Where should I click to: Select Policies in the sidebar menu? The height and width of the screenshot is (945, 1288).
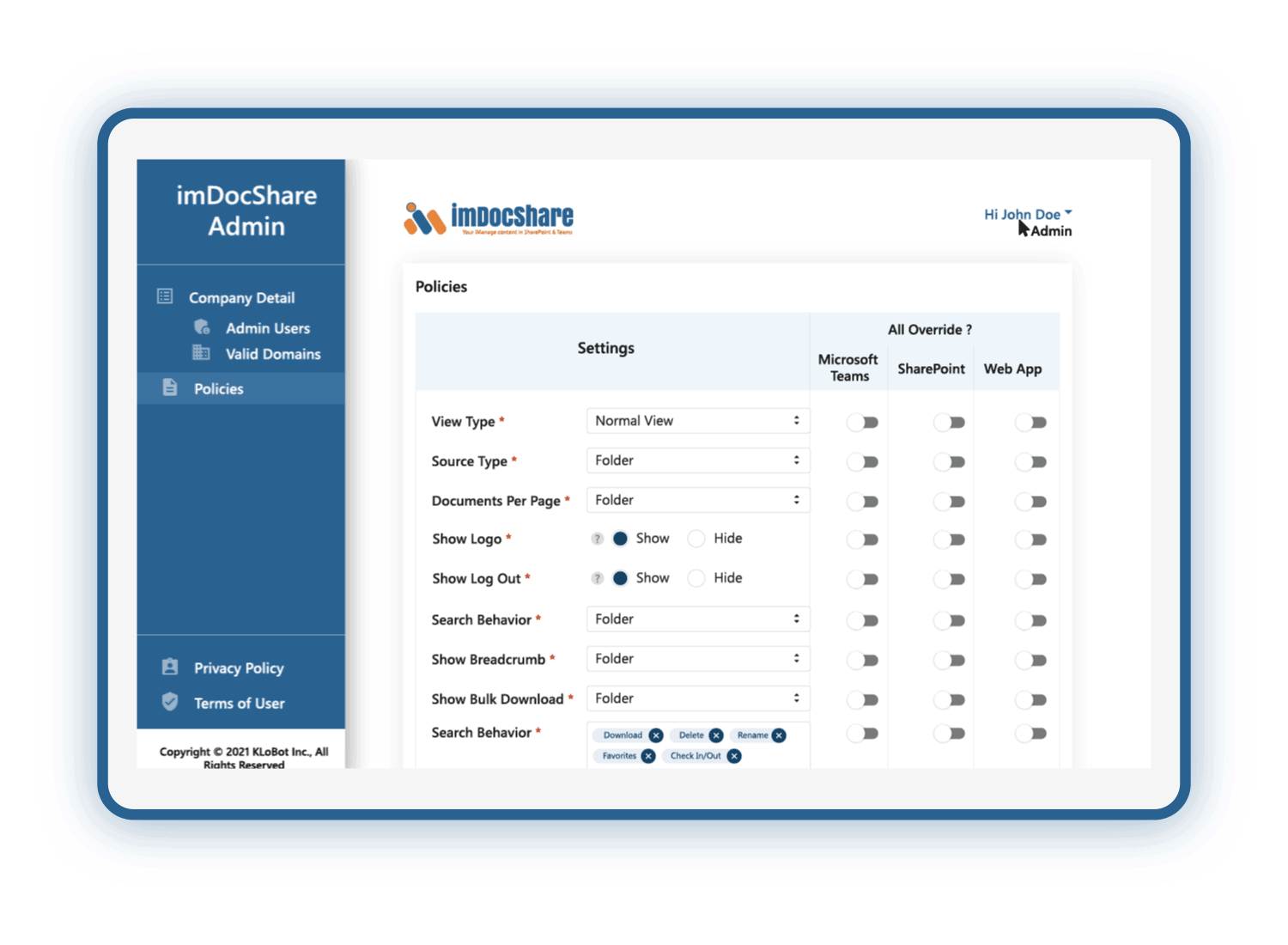[240, 388]
